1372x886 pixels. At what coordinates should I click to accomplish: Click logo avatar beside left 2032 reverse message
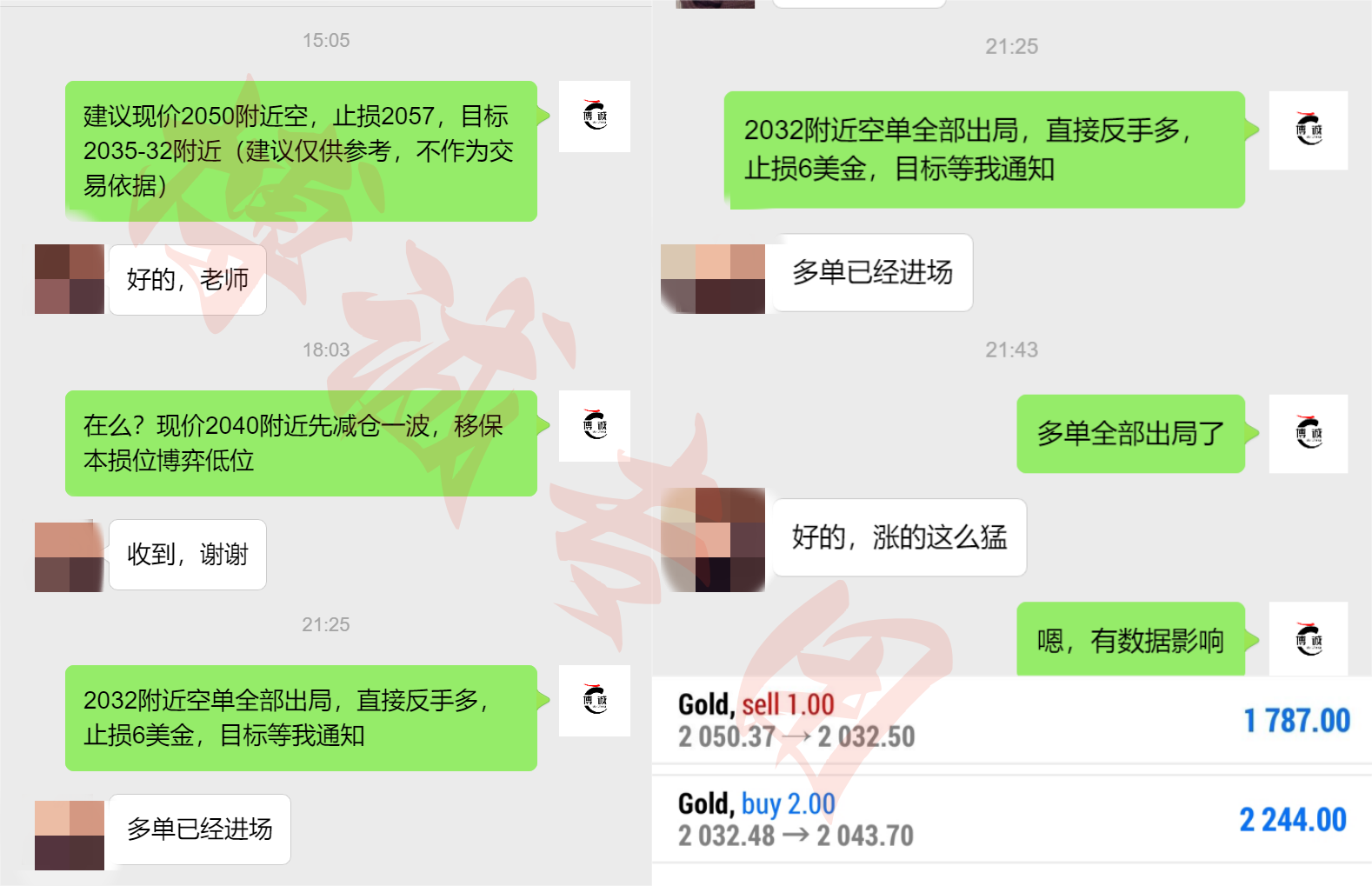(595, 701)
